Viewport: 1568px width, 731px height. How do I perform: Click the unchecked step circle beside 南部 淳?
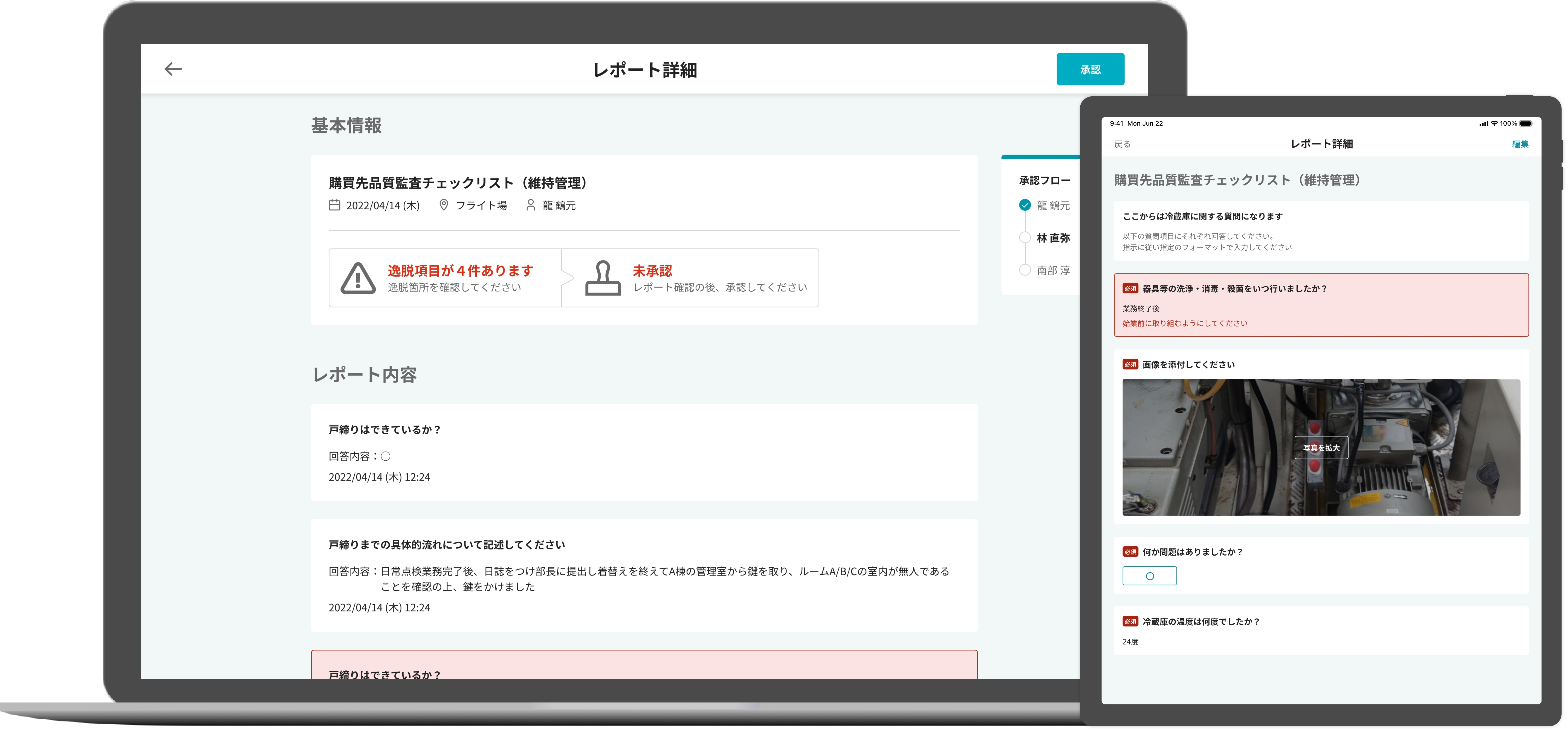tap(1025, 270)
